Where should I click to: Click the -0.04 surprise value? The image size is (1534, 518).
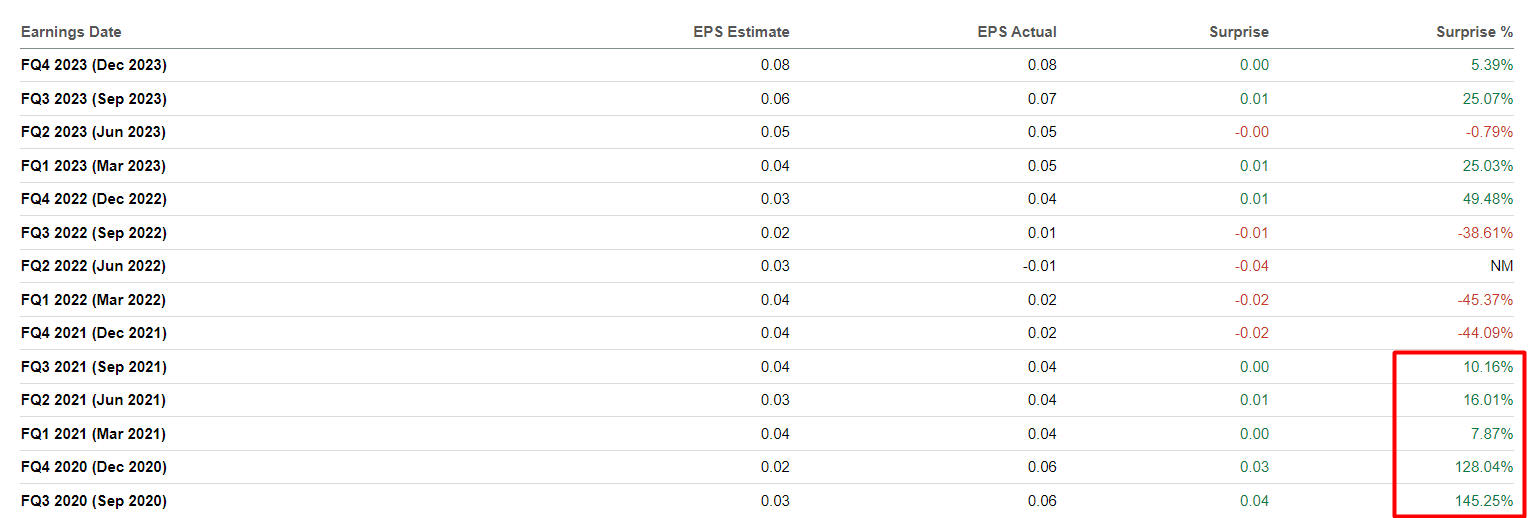[1251, 266]
